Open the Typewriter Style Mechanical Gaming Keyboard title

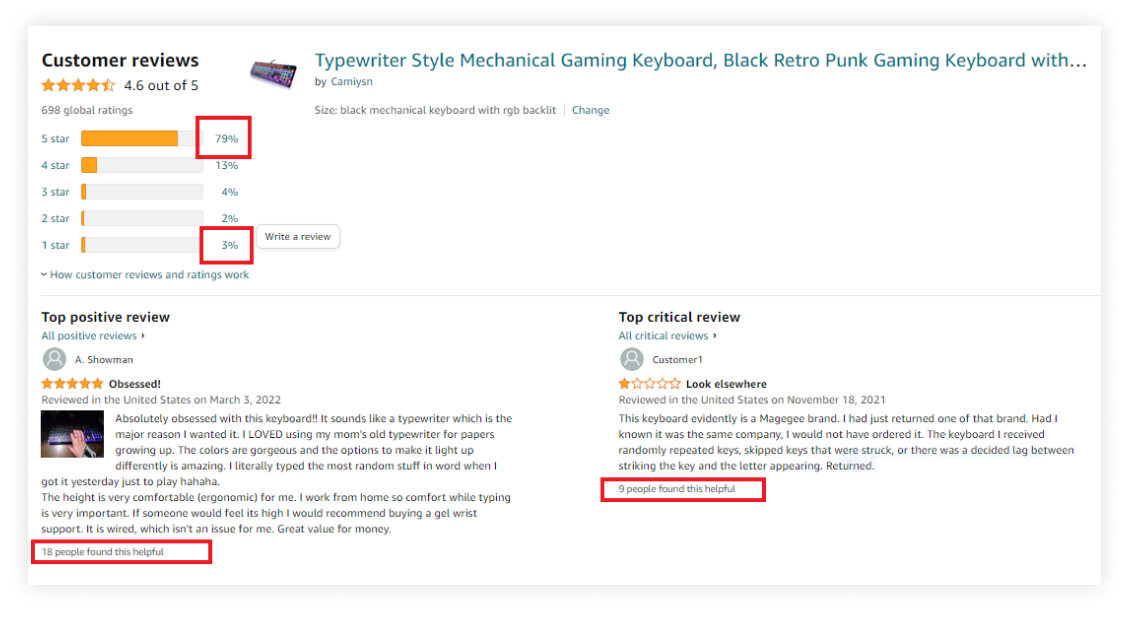point(700,61)
